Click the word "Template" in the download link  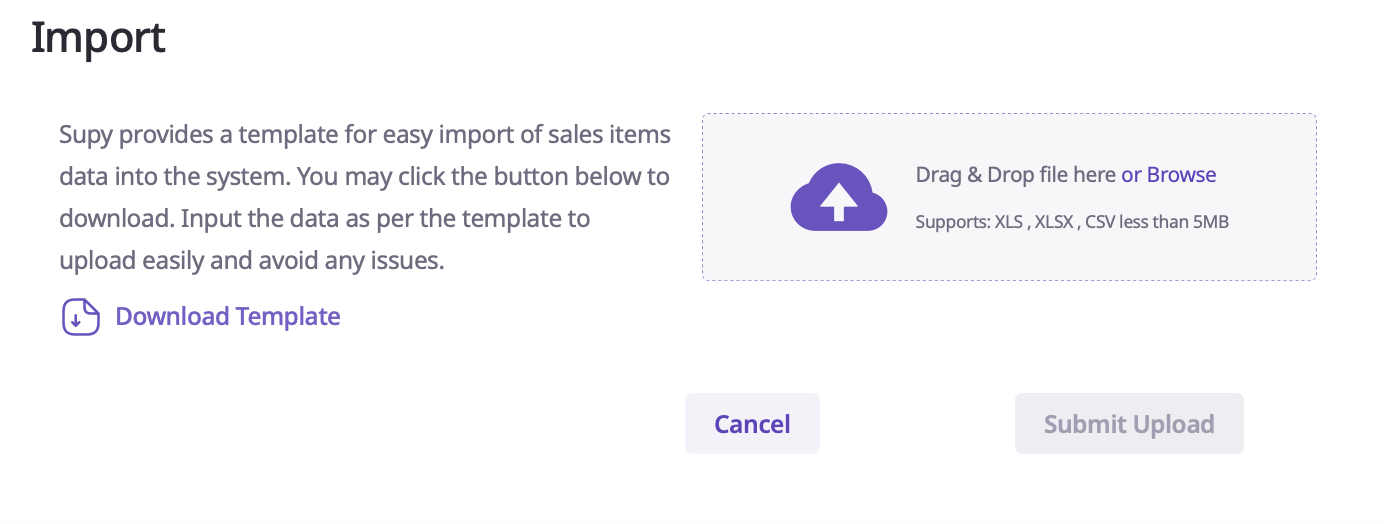[x=287, y=317]
